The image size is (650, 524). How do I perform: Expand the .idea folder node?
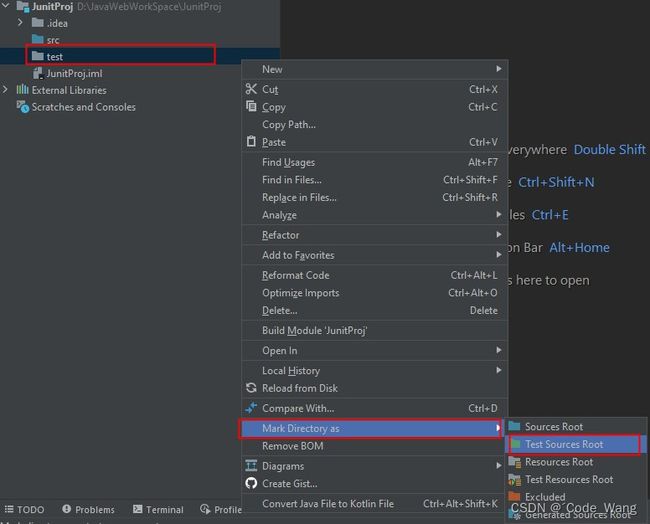[x=20, y=22]
